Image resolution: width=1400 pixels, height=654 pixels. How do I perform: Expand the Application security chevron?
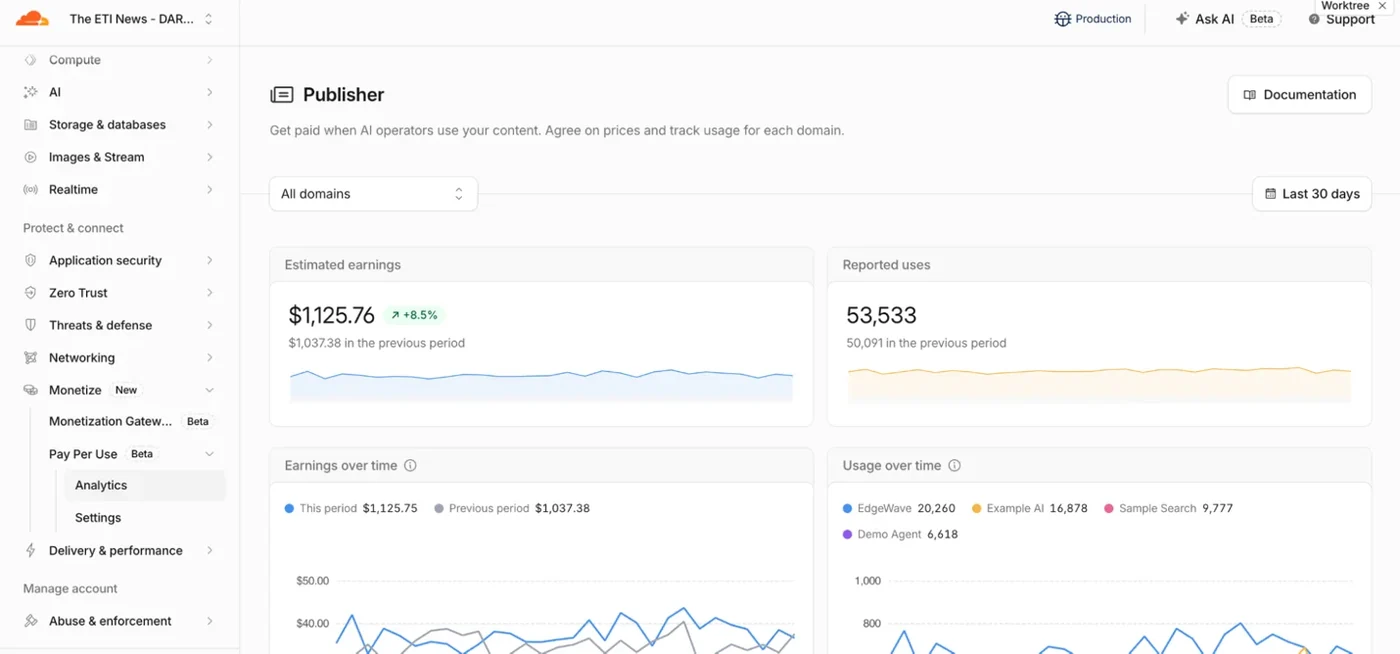click(x=209, y=260)
